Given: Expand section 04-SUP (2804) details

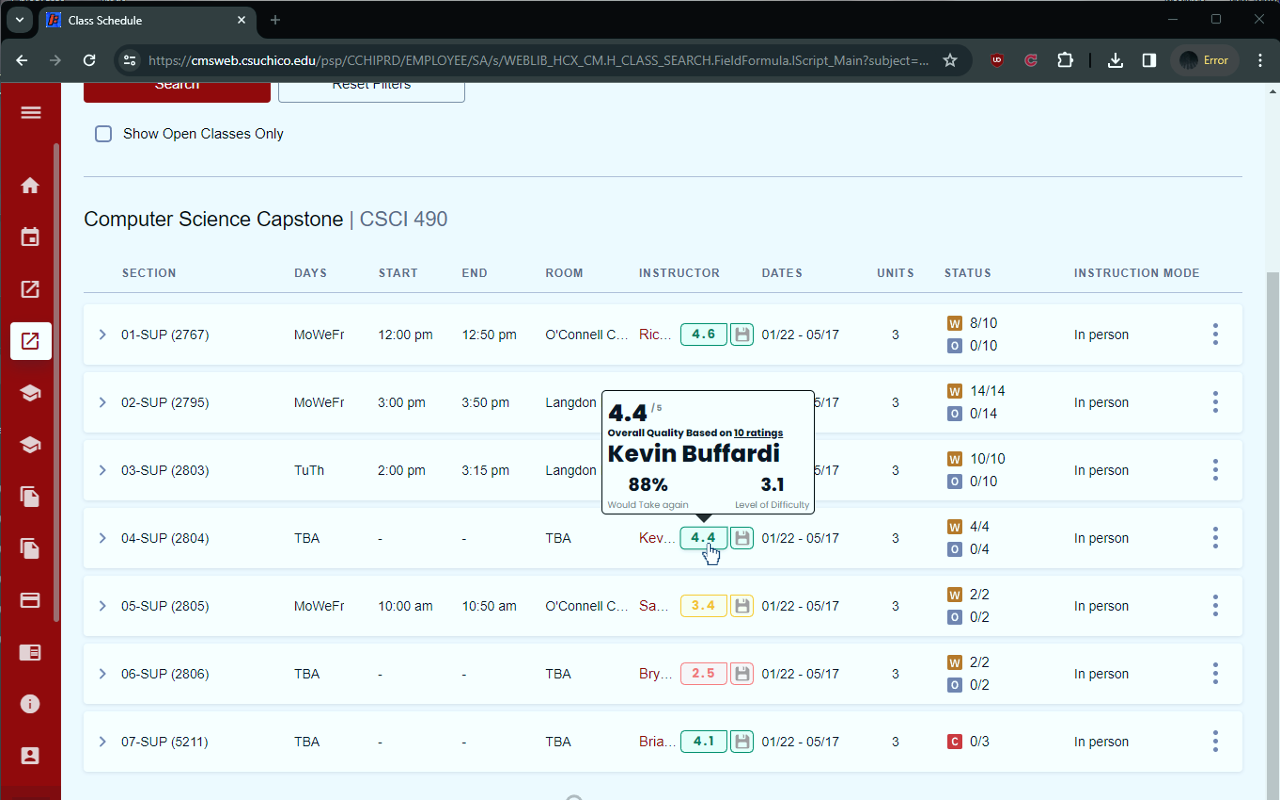Looking at the screenshot, I should [102, 538].
